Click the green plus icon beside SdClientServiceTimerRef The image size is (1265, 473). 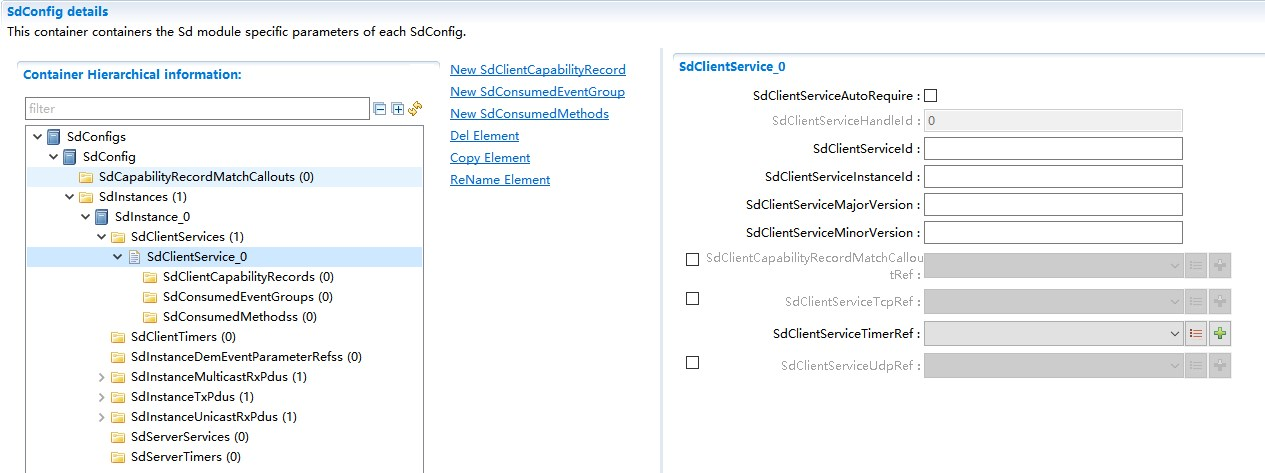click(x=1219, y=334)
